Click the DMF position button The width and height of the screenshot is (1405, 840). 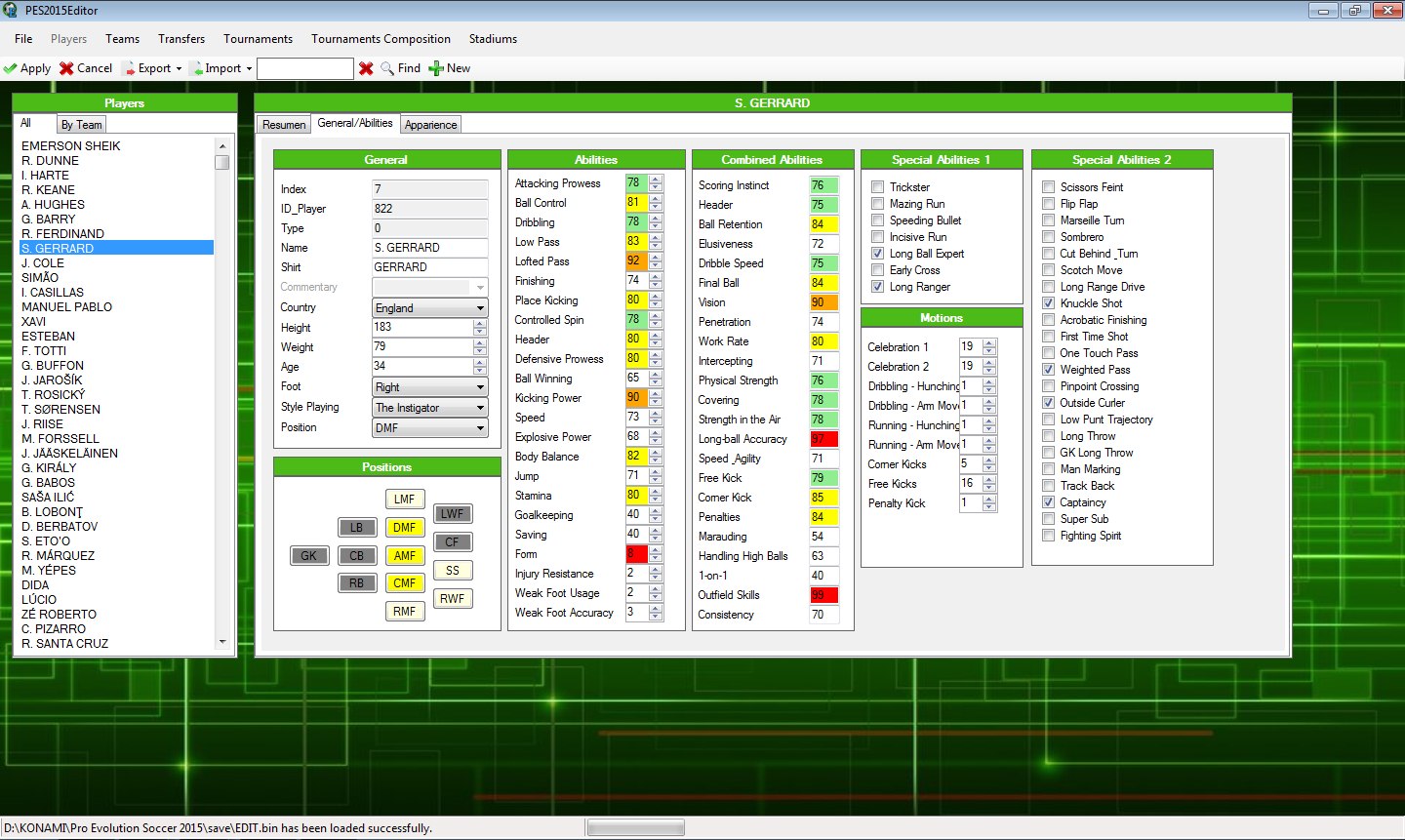405,527
